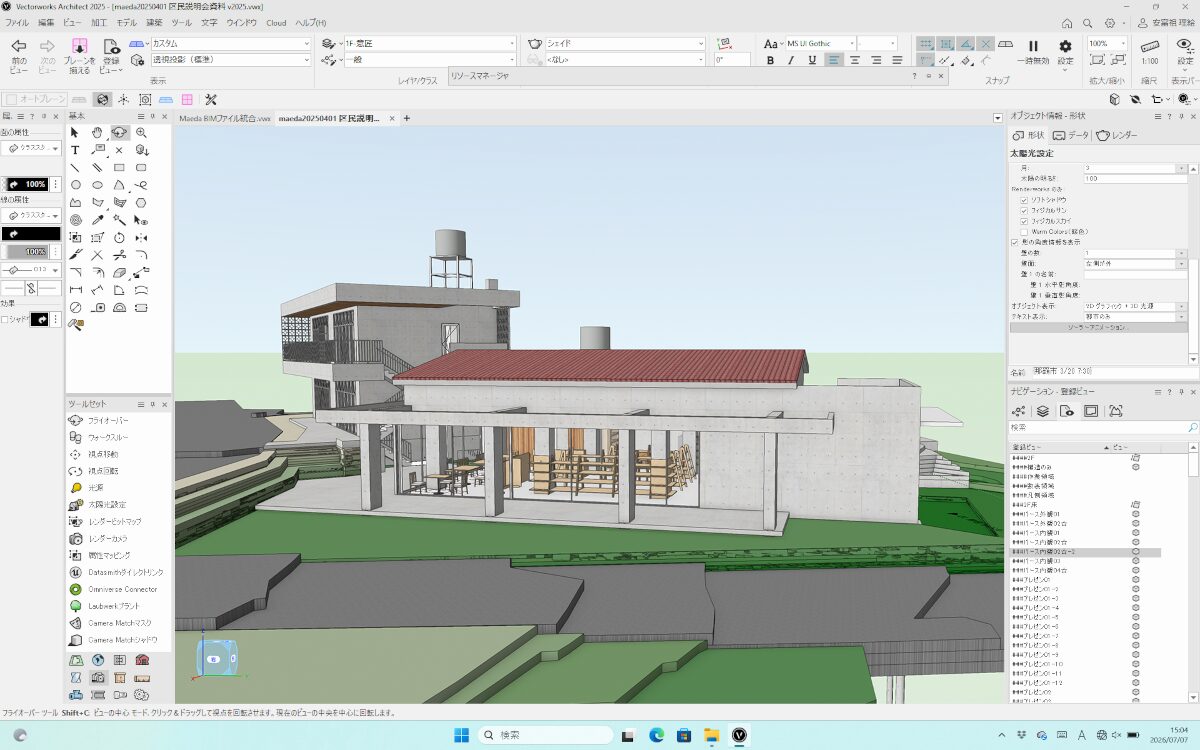Toggle visibility icon for 登録ビュー row 2F
The width and height of the screenshot is (1200, 750).
click(1136, 456)
